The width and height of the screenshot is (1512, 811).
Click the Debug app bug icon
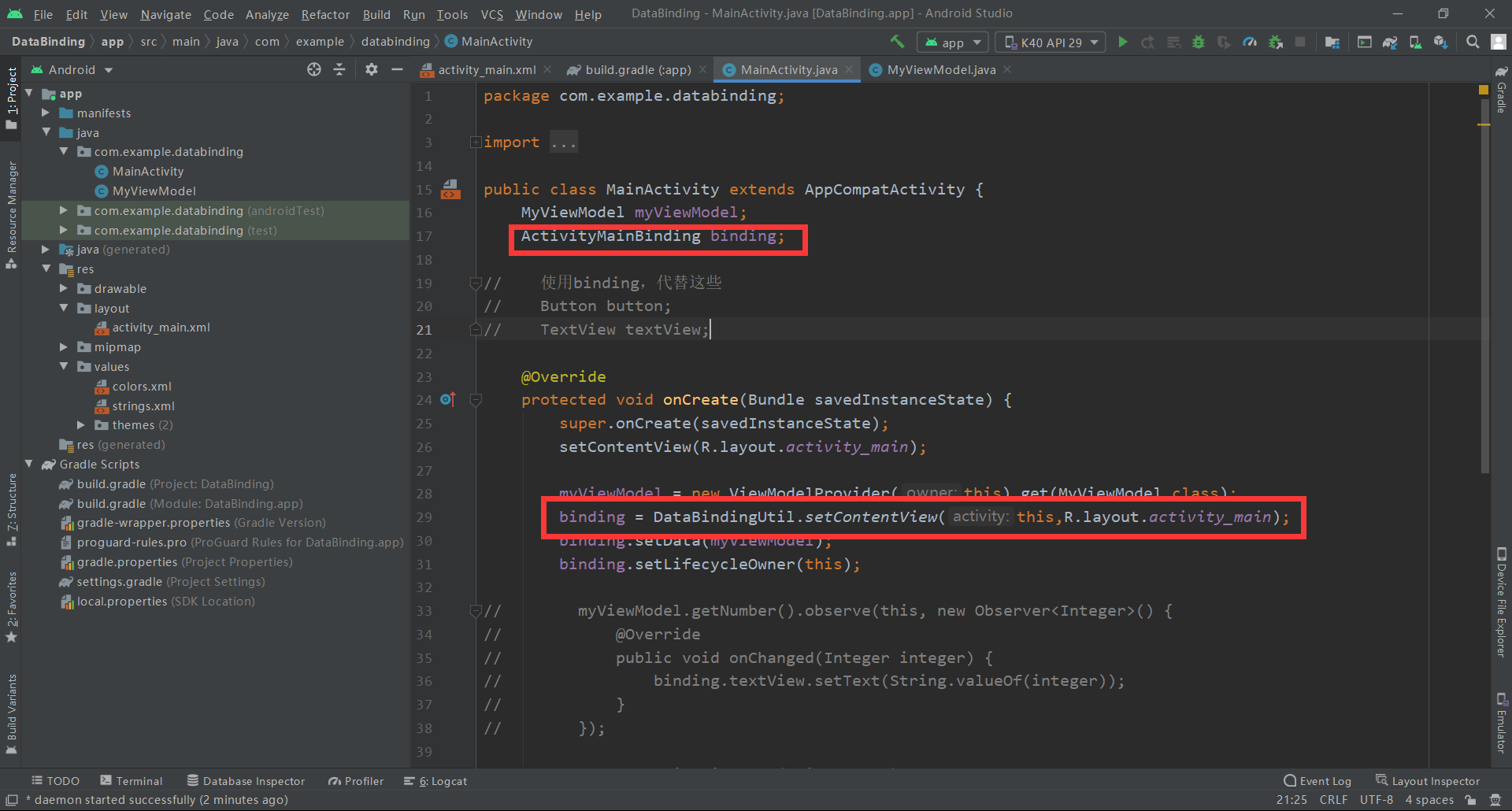(x=1199, y=43)
